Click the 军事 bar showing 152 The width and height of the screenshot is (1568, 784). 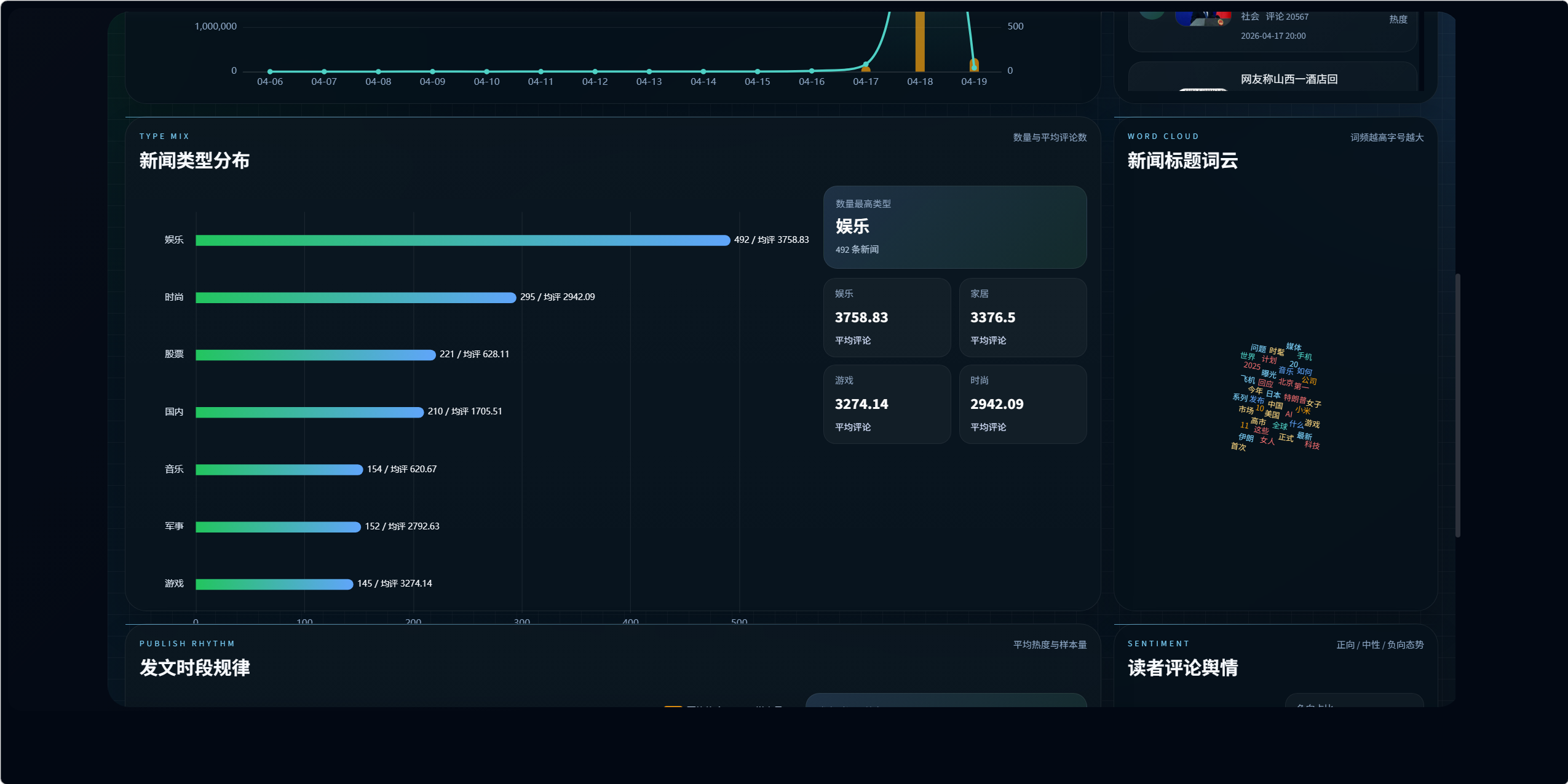click(x=278, y=527)
